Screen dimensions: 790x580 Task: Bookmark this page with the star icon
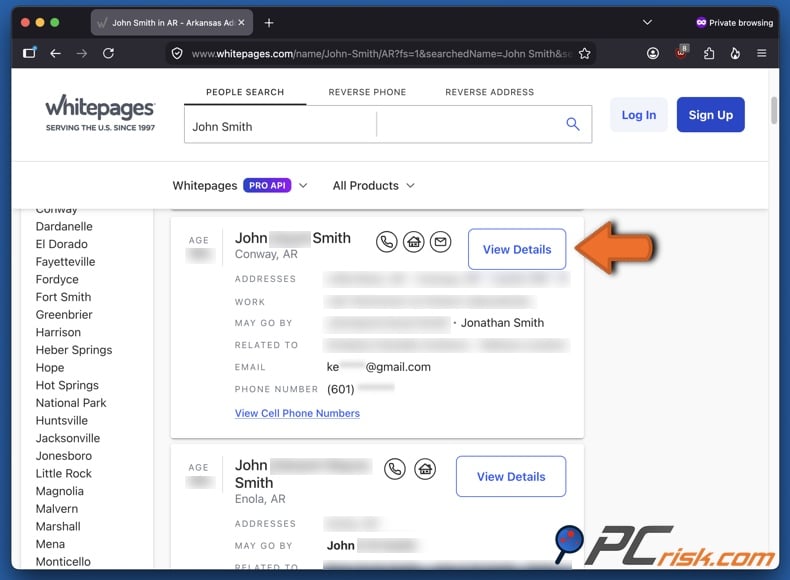tap(584, 53)
